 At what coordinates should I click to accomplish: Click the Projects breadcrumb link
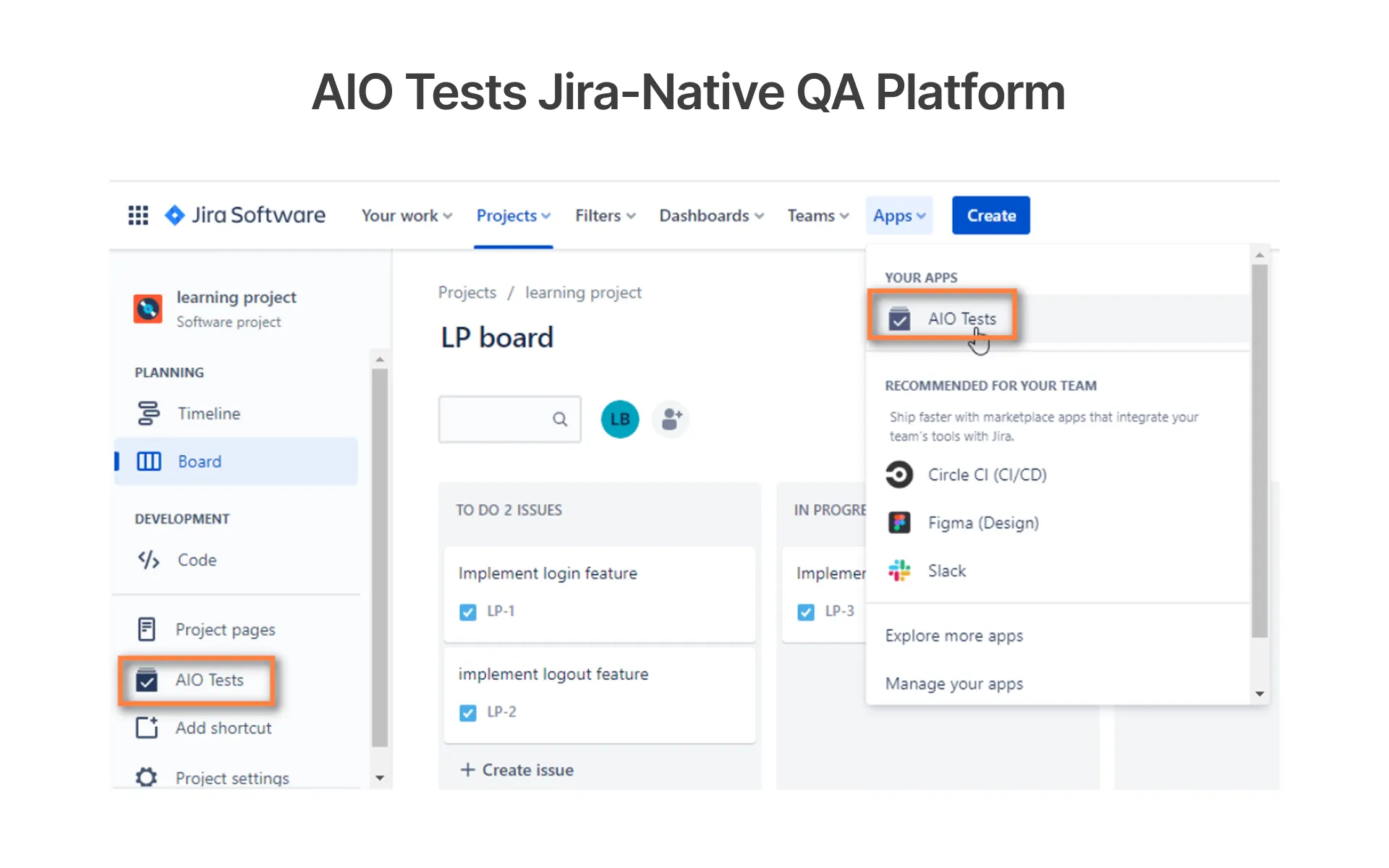[467, 292]
